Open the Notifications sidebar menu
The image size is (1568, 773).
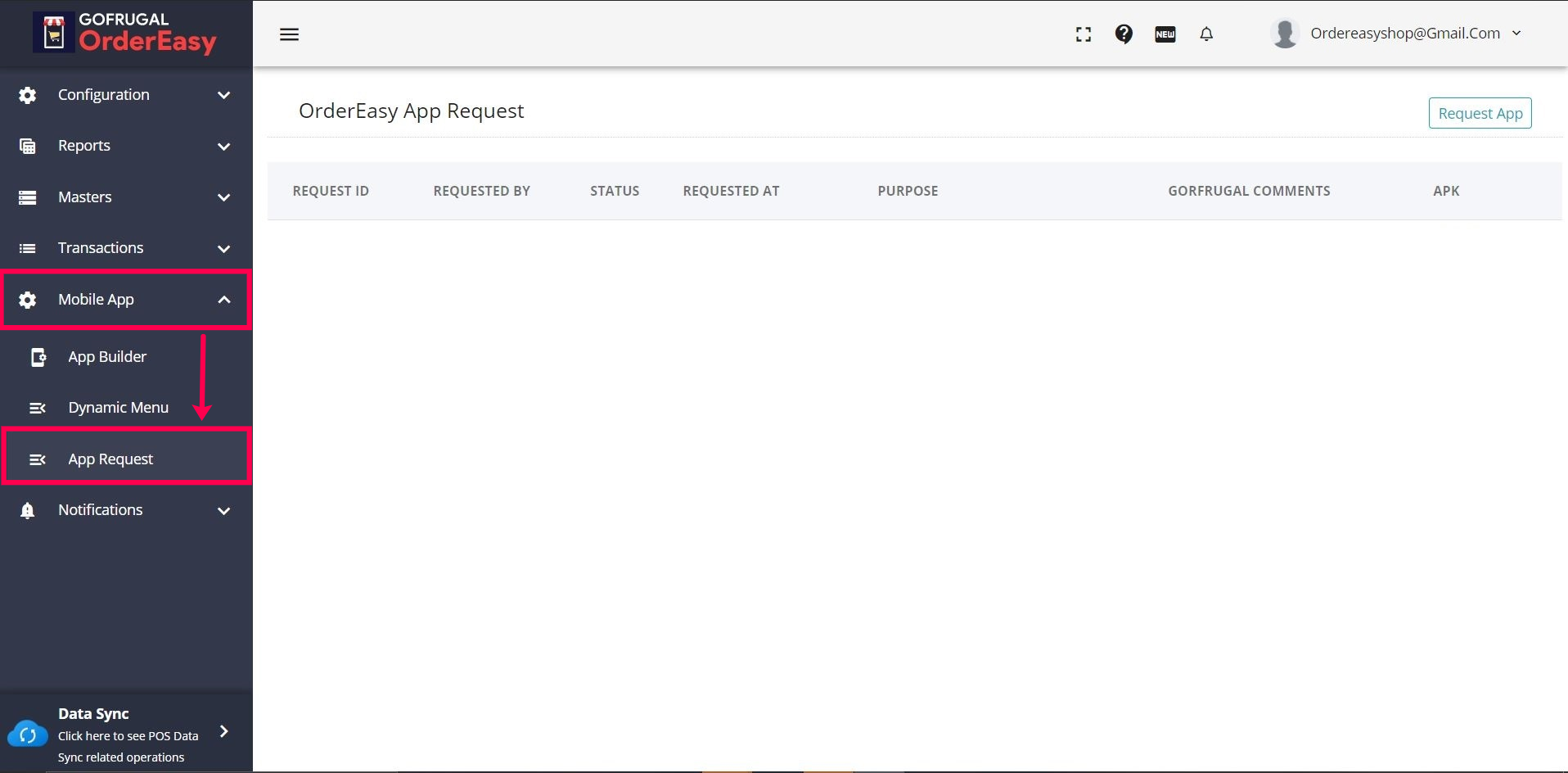[x=126, y=510]
